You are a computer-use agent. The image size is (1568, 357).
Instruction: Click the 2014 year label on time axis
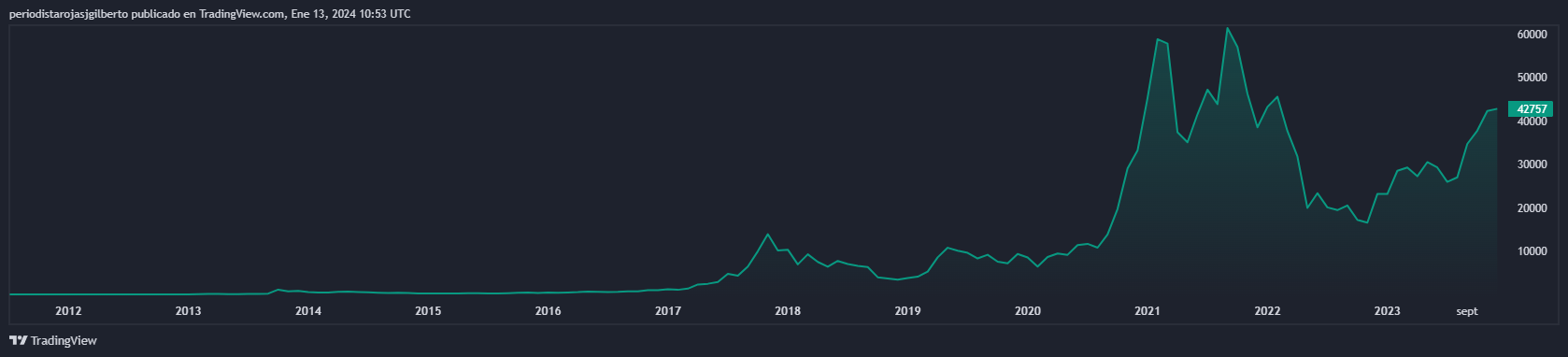[x=308, y=311]
